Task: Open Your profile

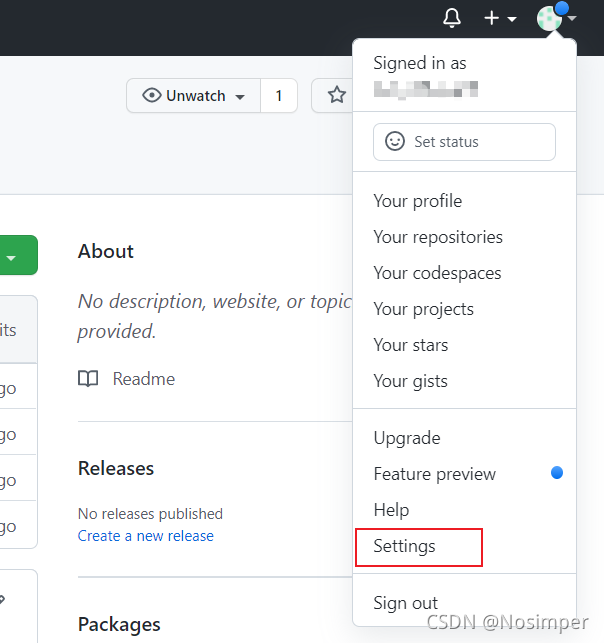Action: pyautogui.click(x=417, y=201)
